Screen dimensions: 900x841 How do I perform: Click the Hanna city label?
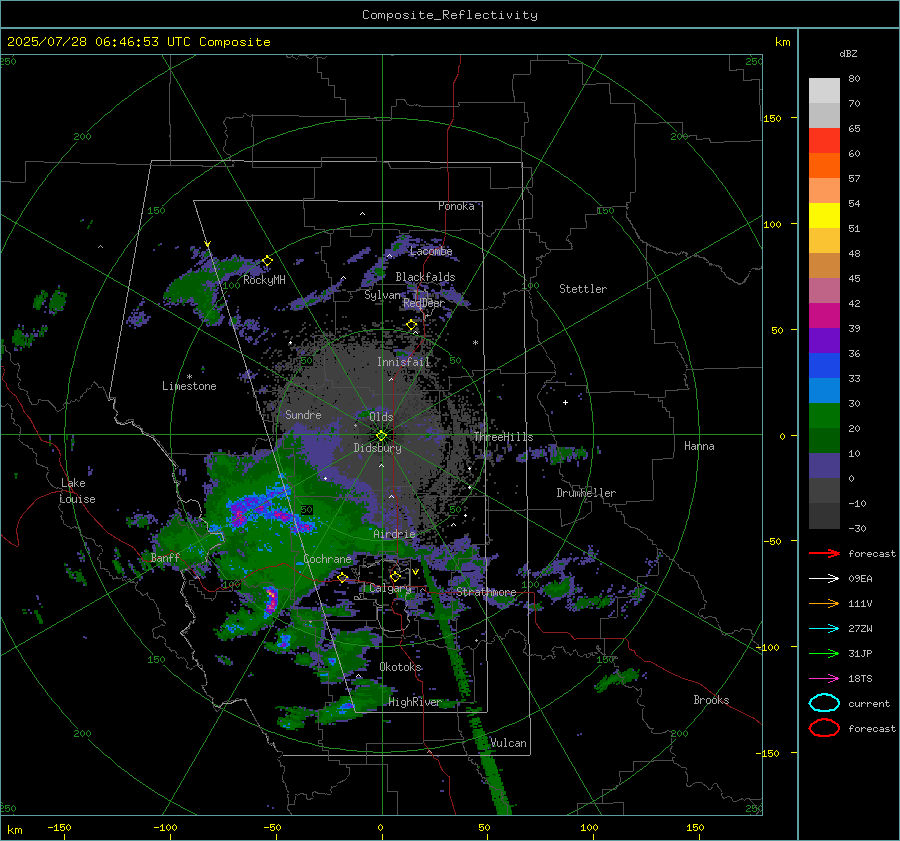(699, 446)
